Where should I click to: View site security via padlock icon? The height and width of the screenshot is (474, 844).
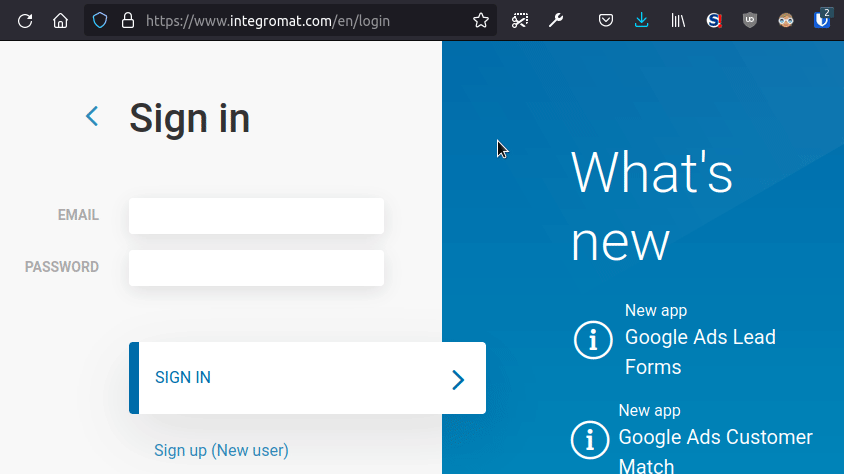(127, 20)
